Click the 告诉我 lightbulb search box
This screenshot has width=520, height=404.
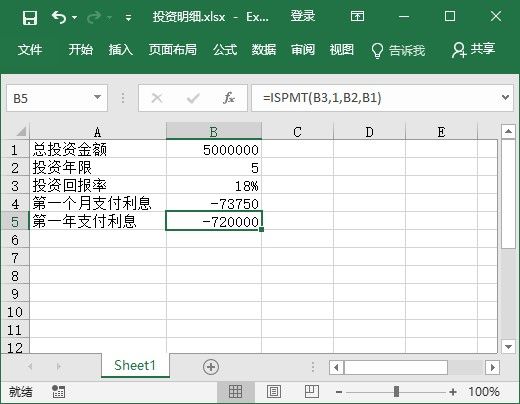(398, 50)
